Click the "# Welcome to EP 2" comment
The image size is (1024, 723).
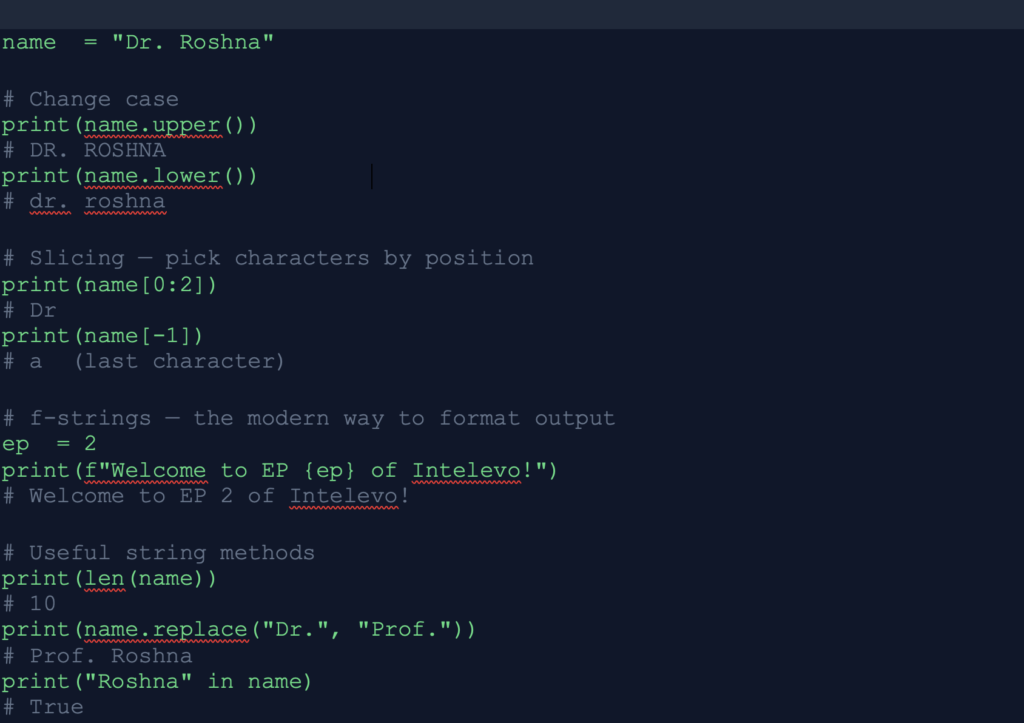[x=205, y=496]
